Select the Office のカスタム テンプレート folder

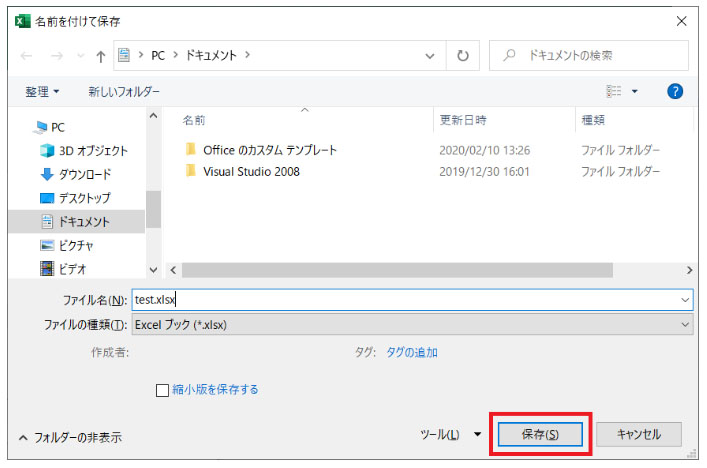click(x=261, y=150)
